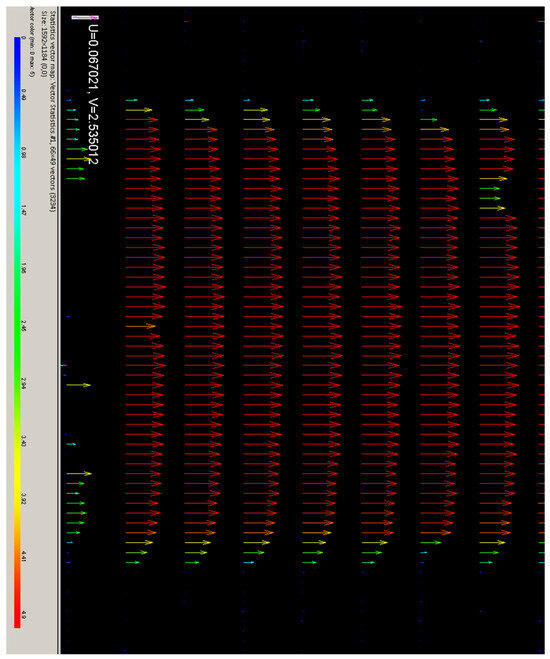
Task: Click the 0 label at color scale start
Action: point(24,37)
